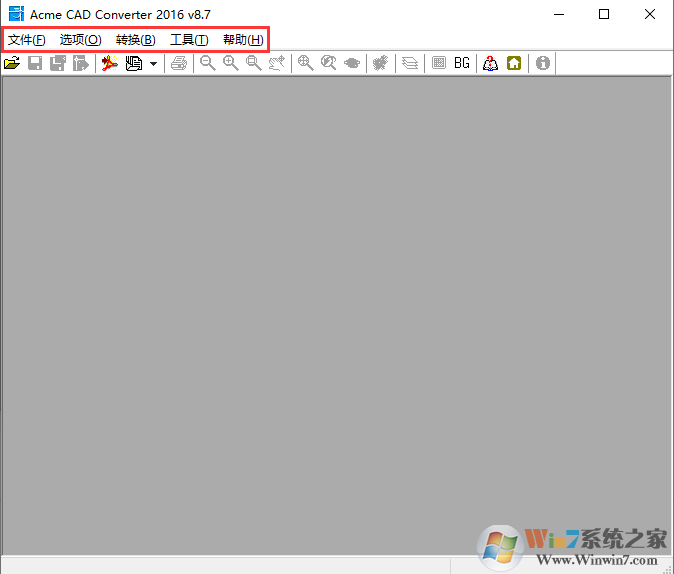Close the Acme CAD Converter window

point(650,14)
